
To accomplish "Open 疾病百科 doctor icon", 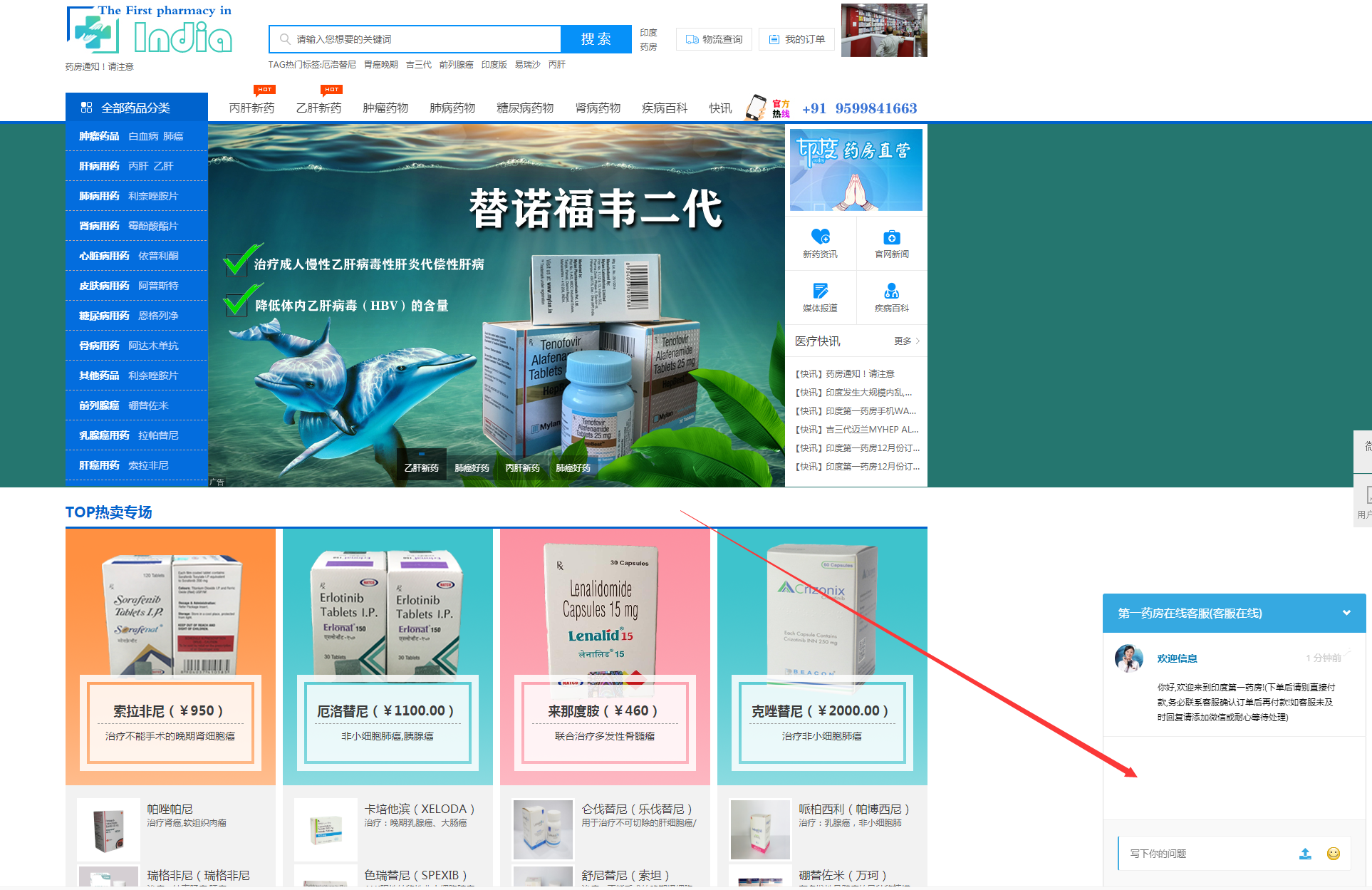I will [891, 290].
